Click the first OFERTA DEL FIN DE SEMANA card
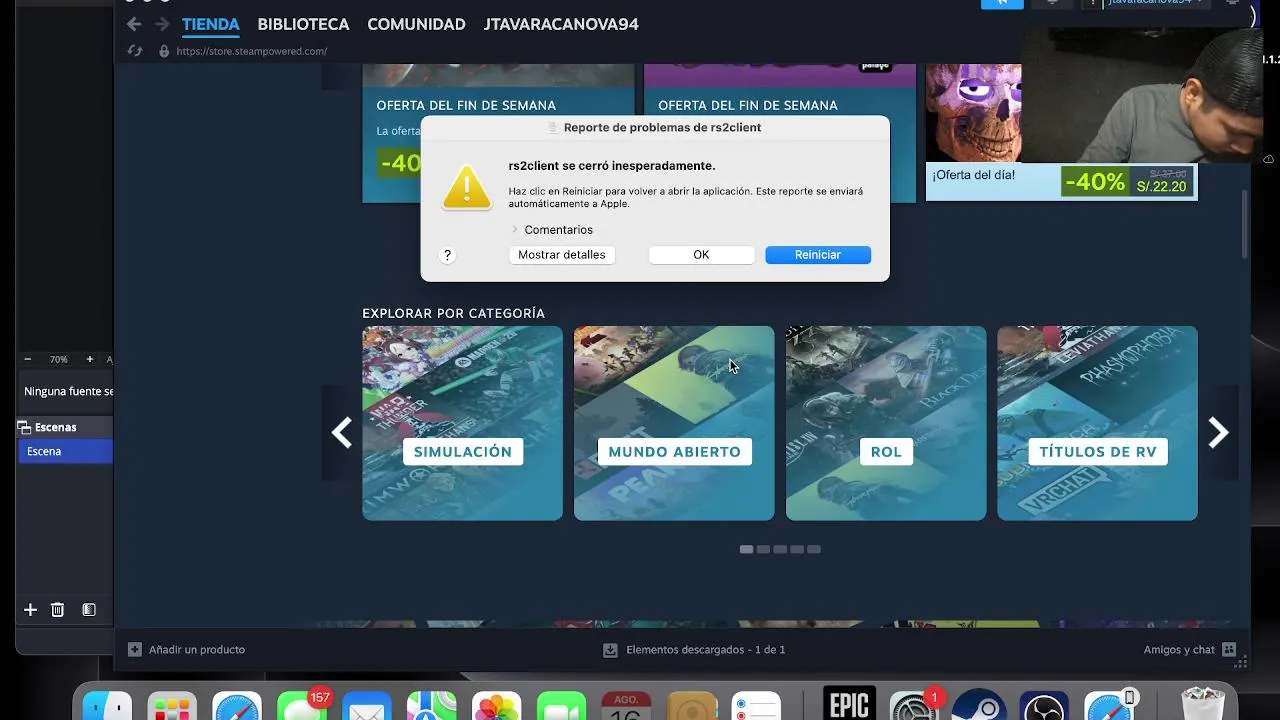 click(x=498, y=133)
